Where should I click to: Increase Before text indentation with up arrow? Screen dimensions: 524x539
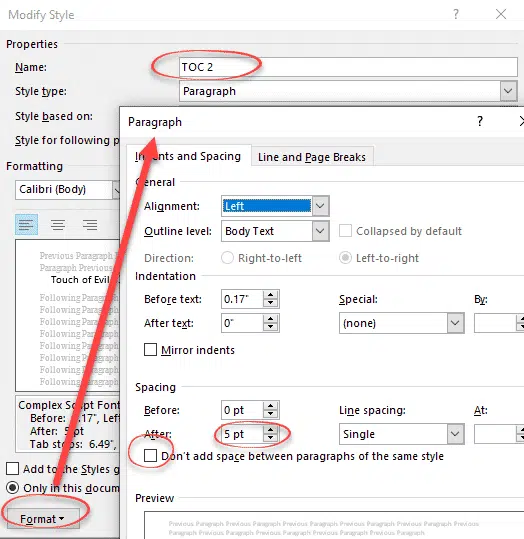point(270,295)
